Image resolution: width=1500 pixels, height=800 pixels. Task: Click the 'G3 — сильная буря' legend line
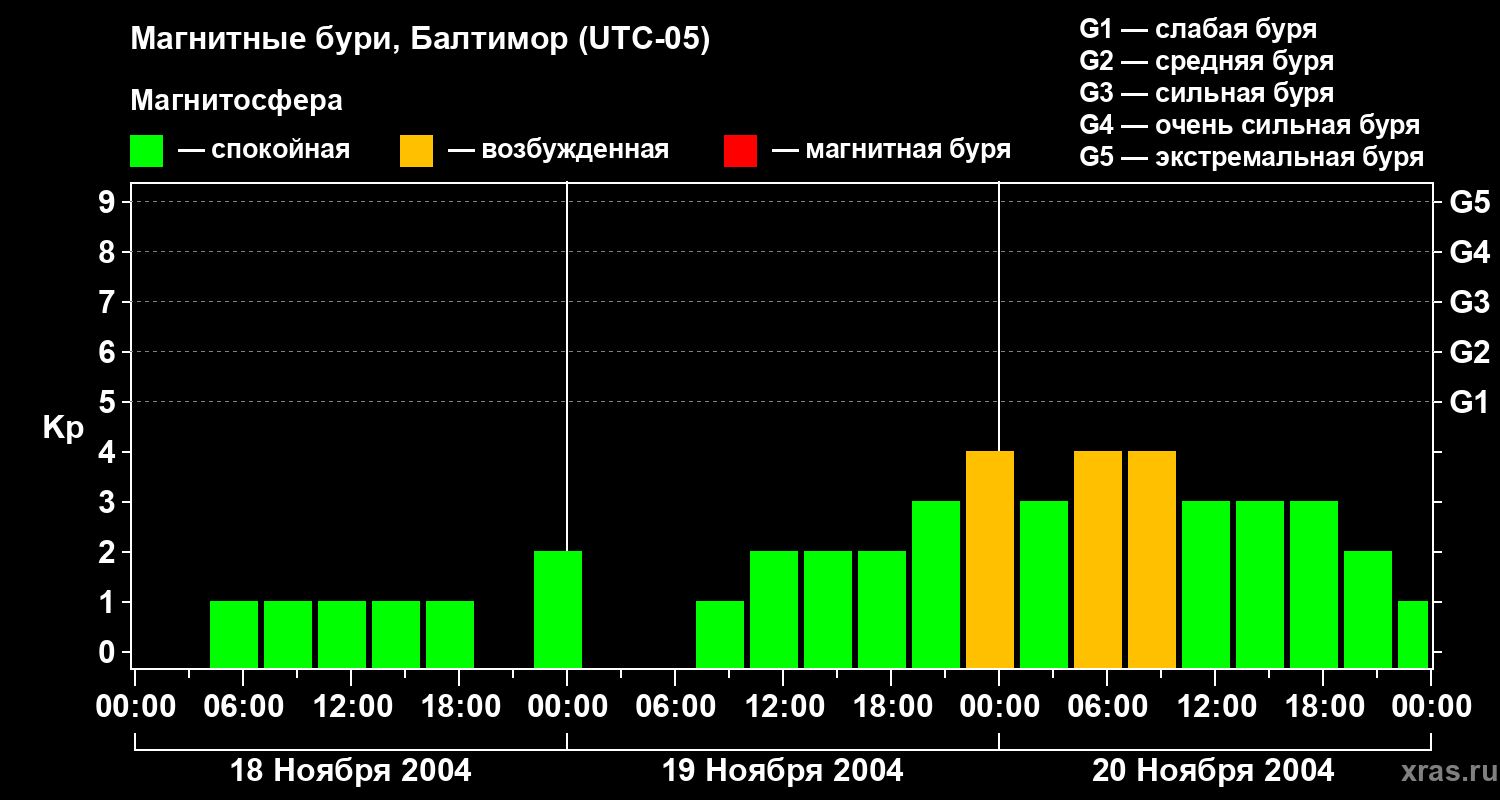pyautogui.click(x=1206, y=93)
